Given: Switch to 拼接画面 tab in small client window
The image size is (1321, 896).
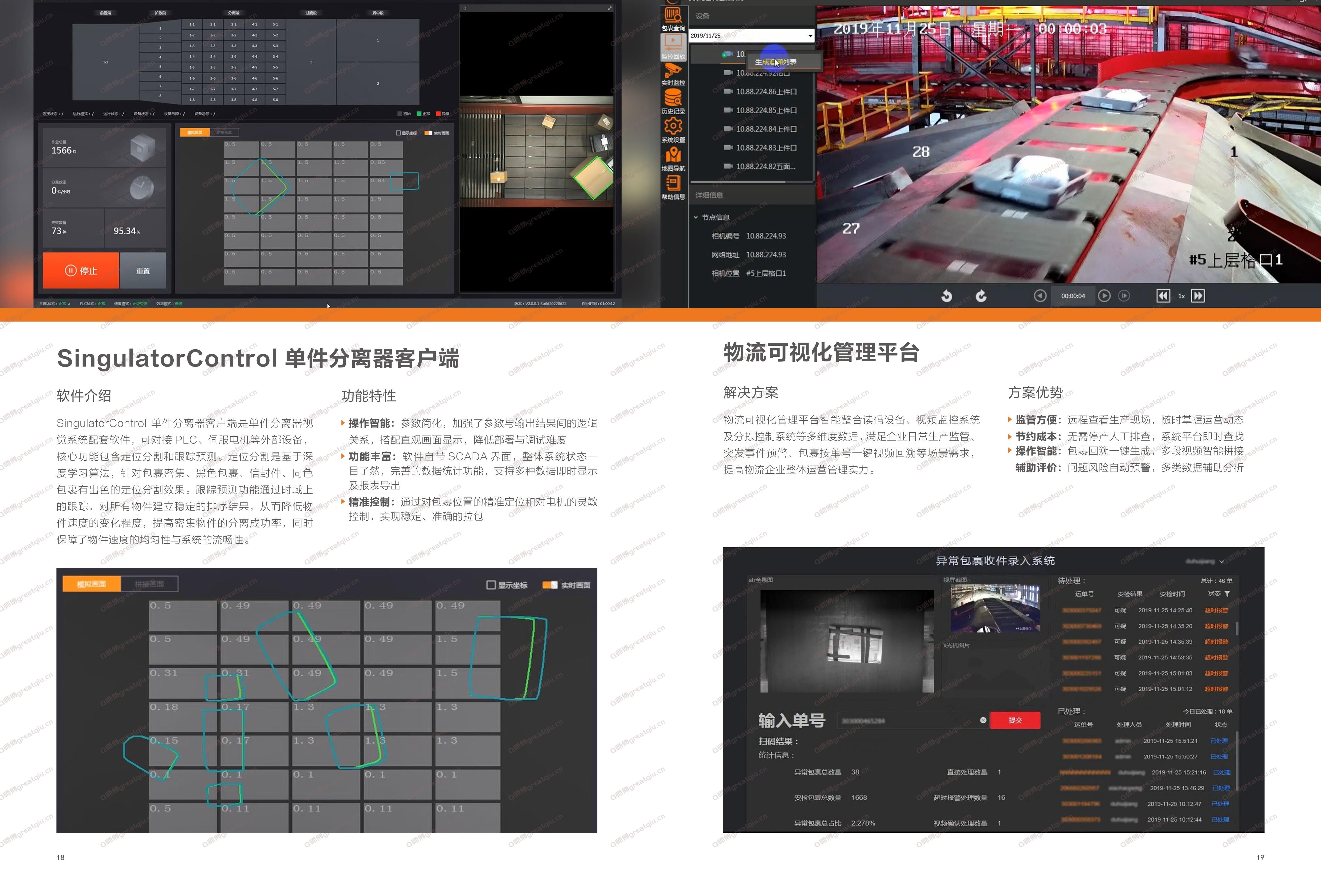Looking at the screenshot, I should click(224, 132).
